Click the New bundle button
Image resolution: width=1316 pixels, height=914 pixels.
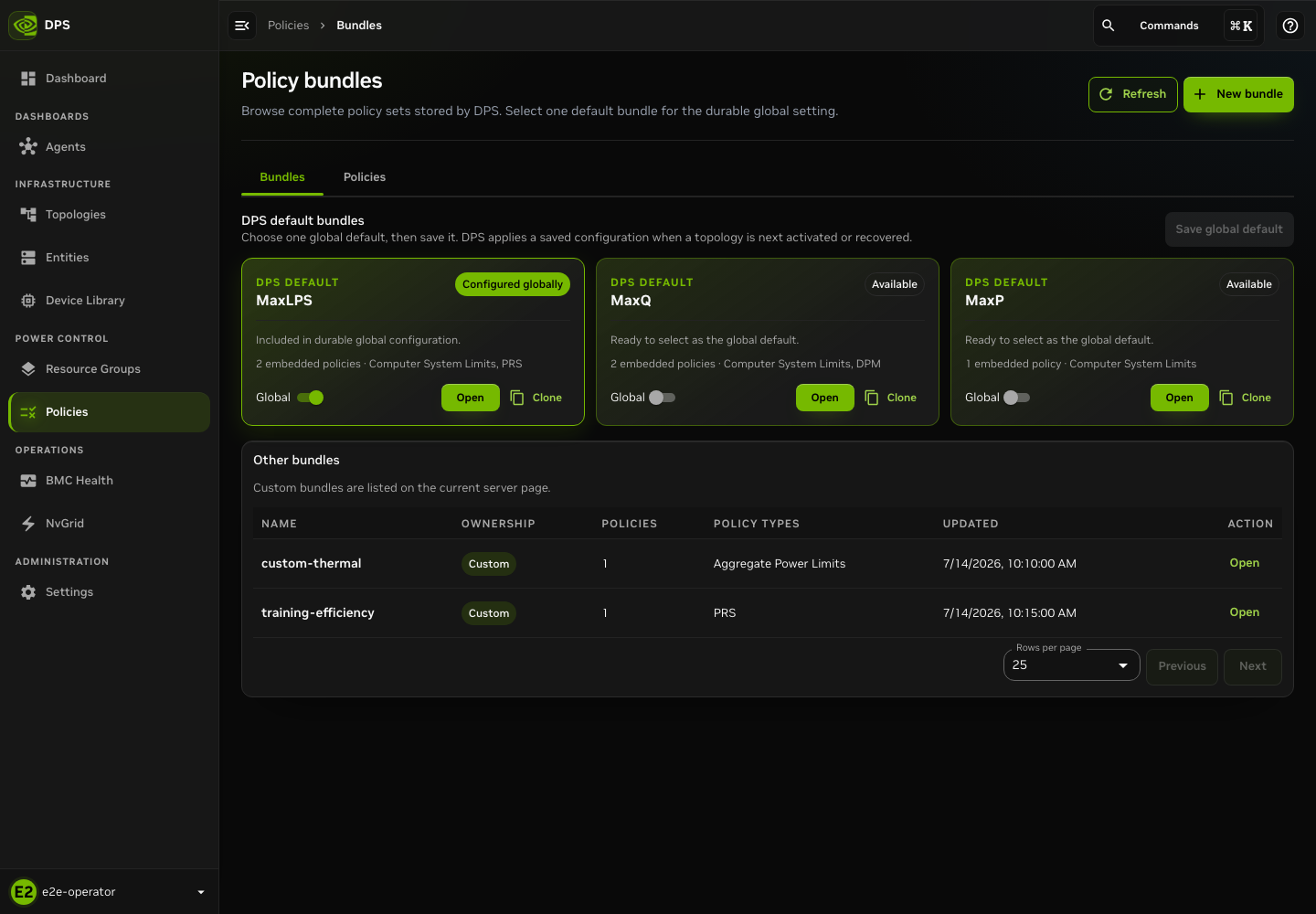coord(1238,94)
